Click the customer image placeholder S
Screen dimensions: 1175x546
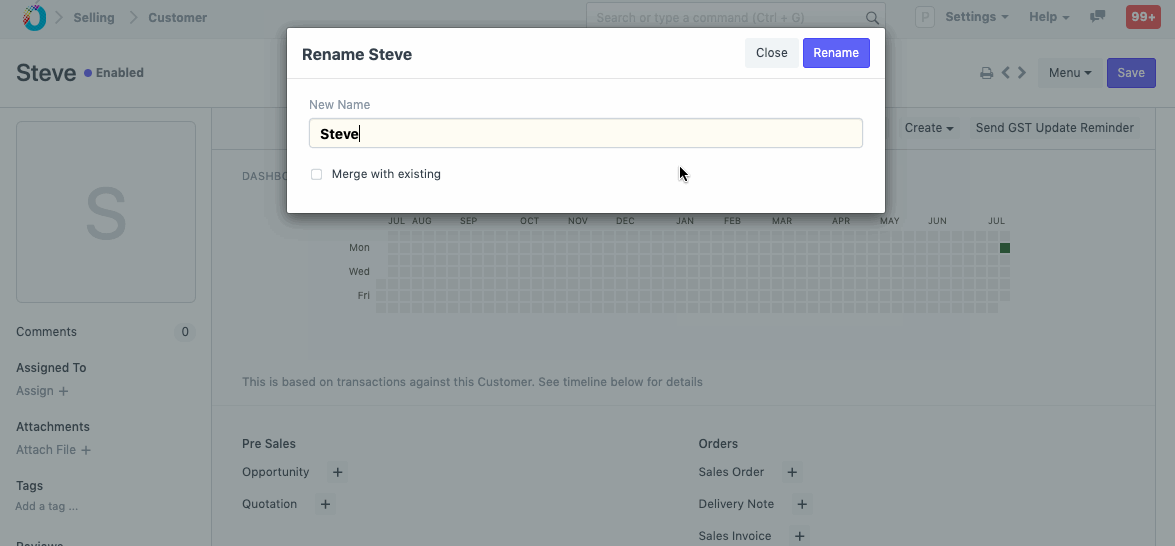click(x=106, y=212)
